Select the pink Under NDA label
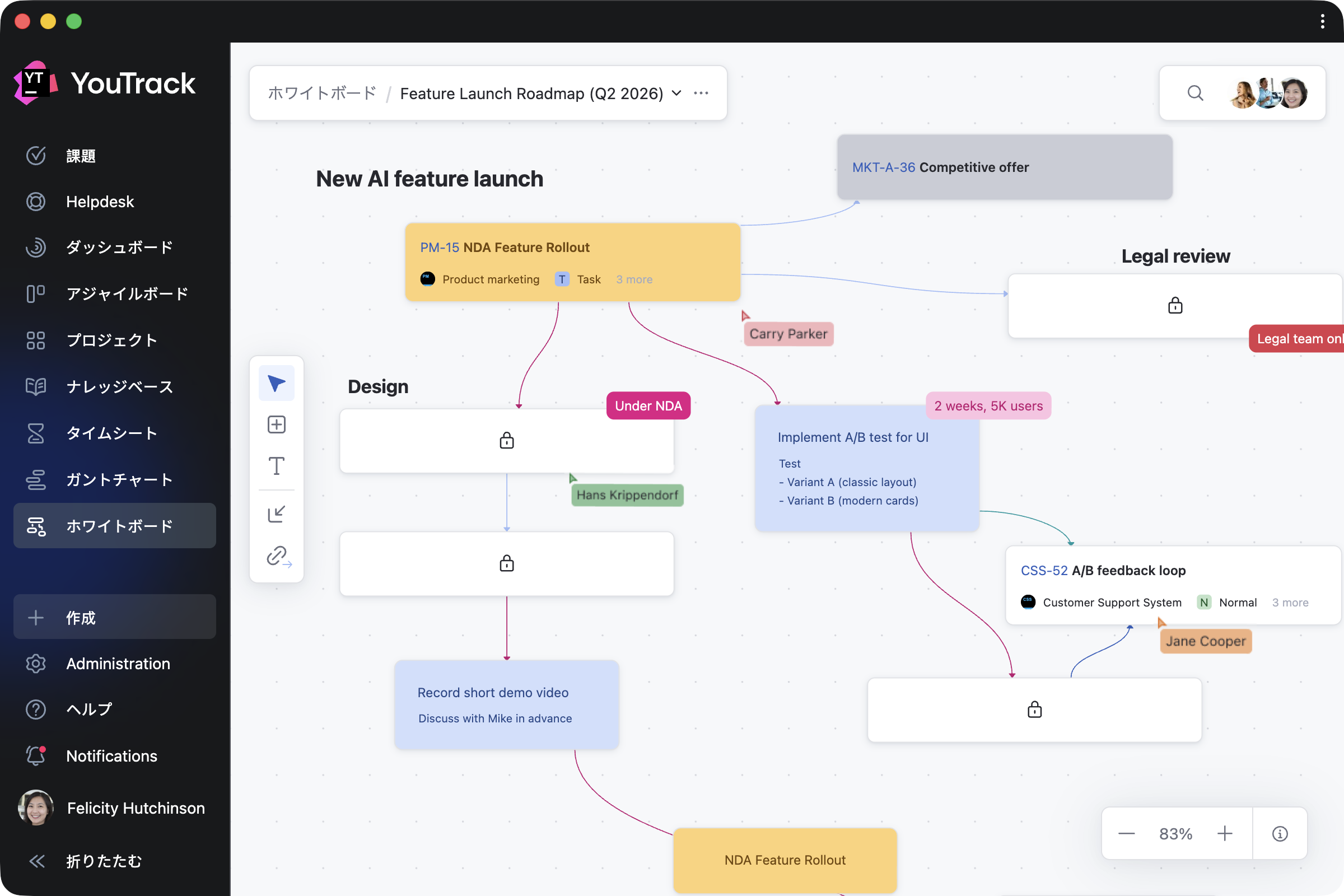Screen dimensions: 1344x896 pos(648,405)
